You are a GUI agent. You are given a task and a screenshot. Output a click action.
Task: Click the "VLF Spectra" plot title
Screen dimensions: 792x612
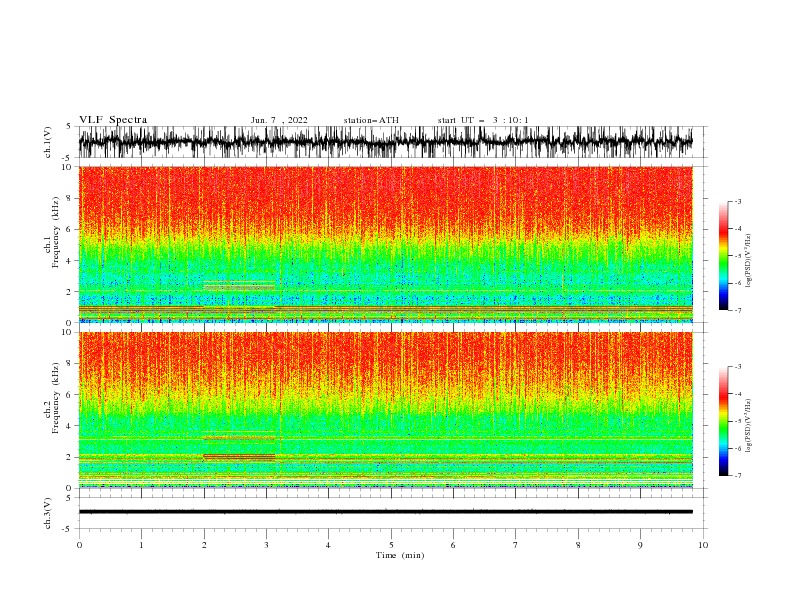113,120
